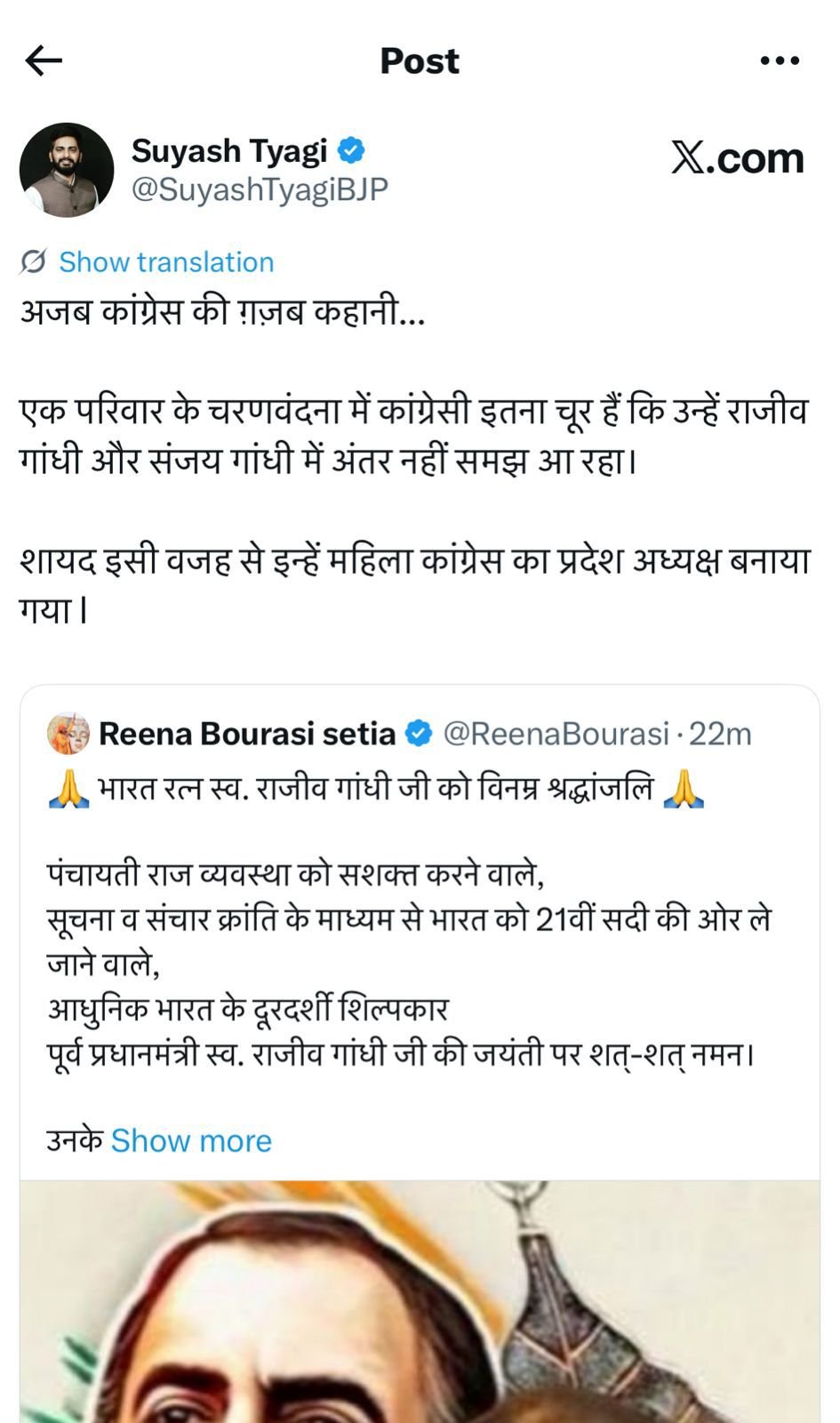The image size is (840, 1423).
Task: Tap the Post header title
Action: click(x=420, y=61)
